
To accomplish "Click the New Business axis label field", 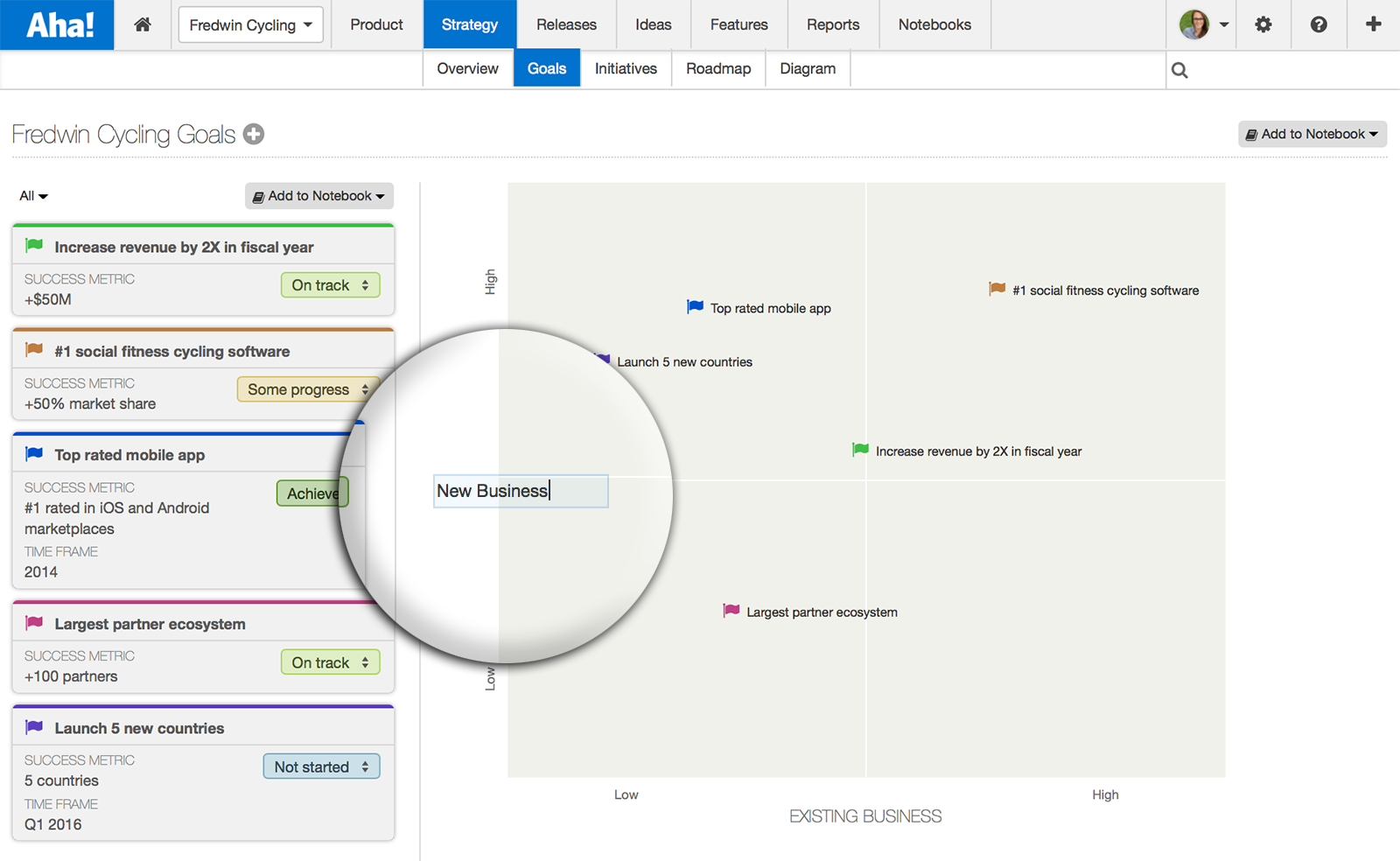I will (521, 491).
